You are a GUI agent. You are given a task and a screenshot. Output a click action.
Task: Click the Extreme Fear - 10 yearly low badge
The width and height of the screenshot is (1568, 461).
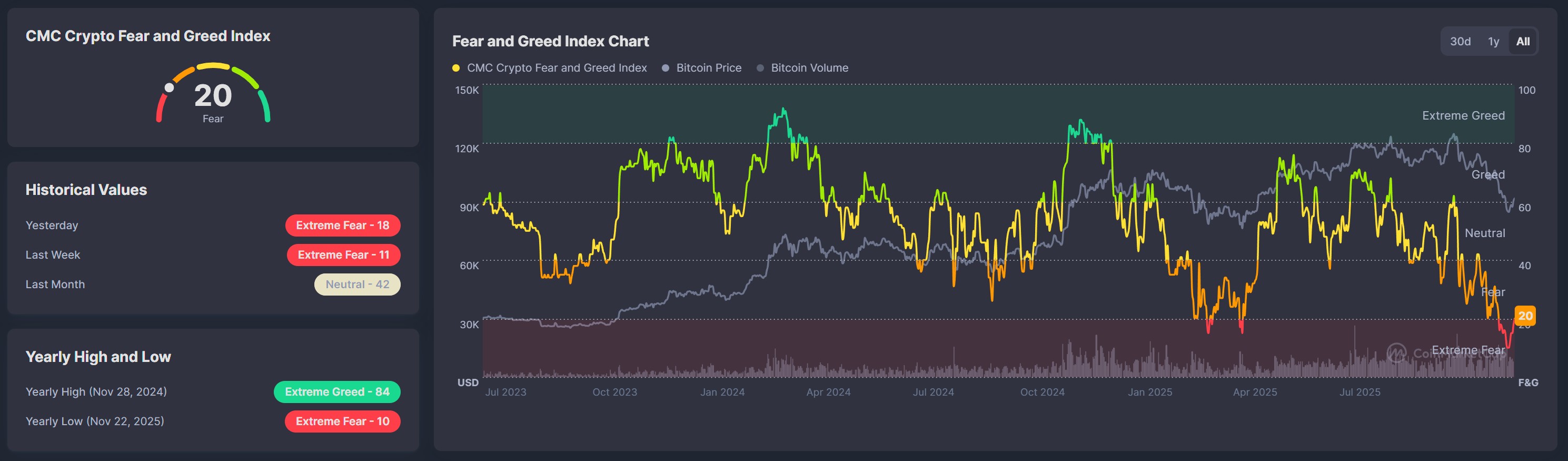point(343,421)
